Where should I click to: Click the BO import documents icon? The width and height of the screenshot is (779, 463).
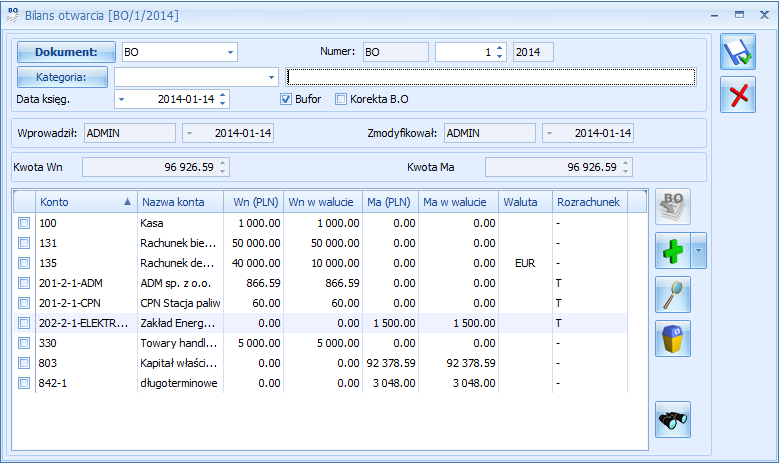(x=673, y=207)
